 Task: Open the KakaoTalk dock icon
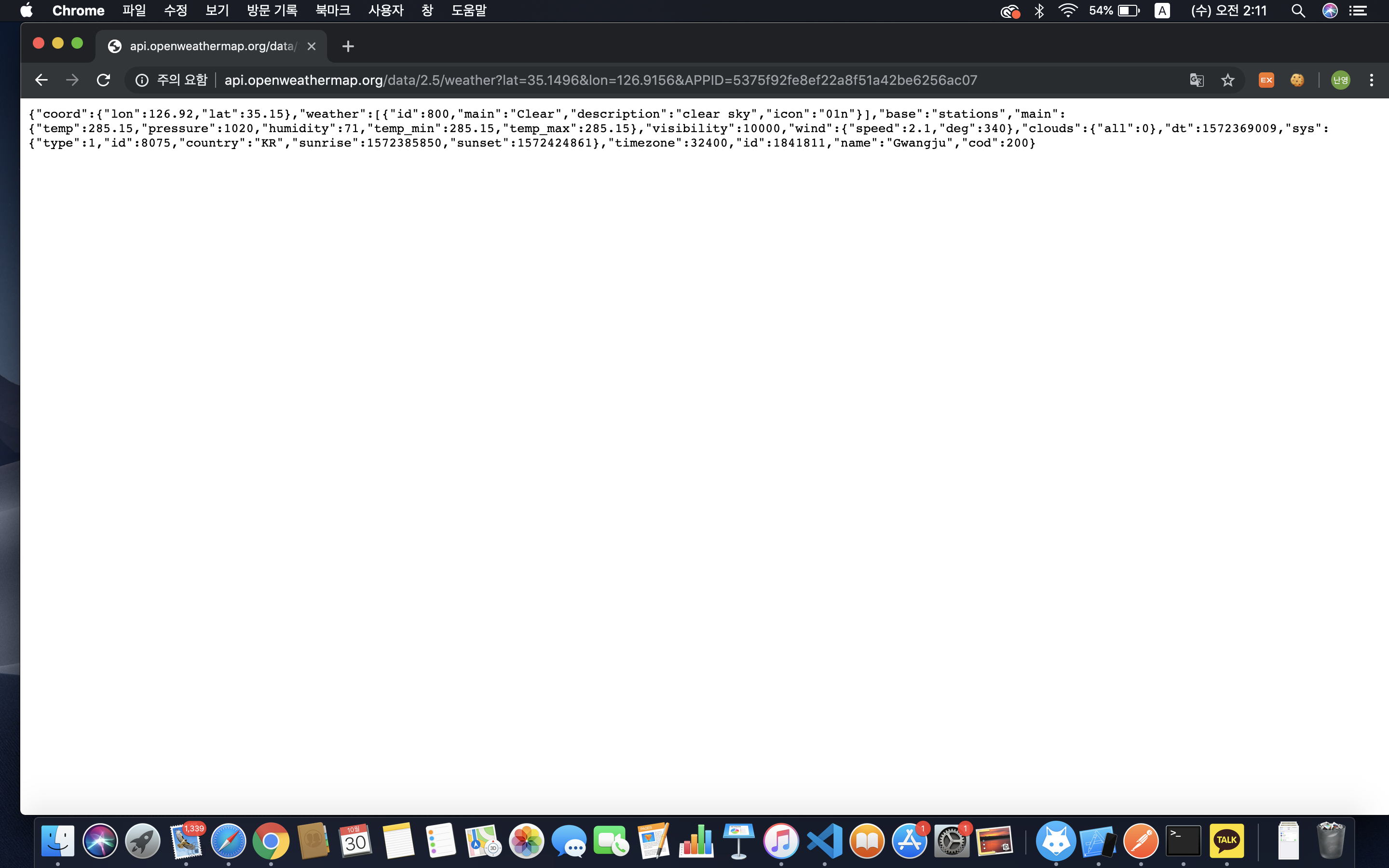click(x=1226, y=841)
